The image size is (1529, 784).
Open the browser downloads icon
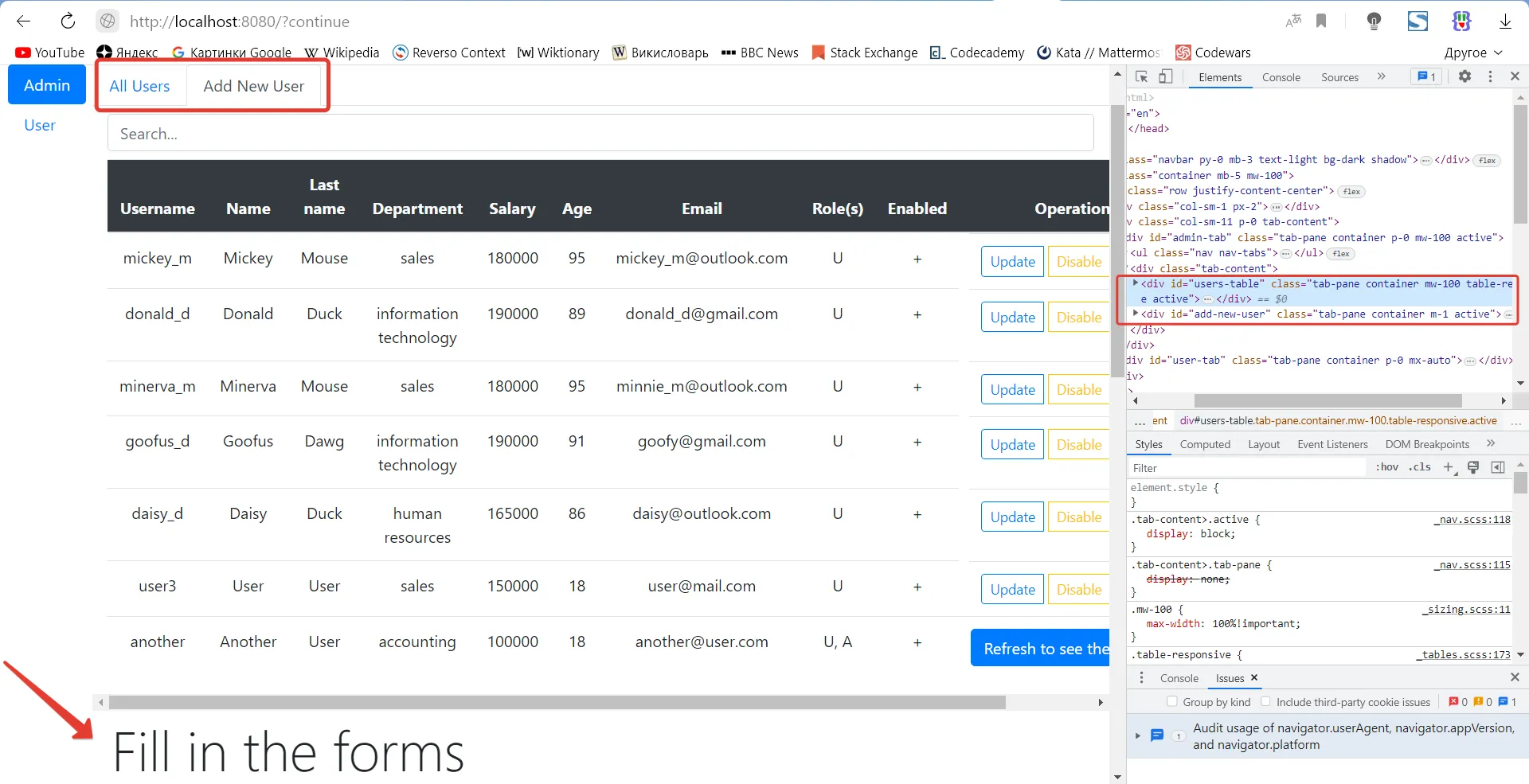pos(1505,21)
